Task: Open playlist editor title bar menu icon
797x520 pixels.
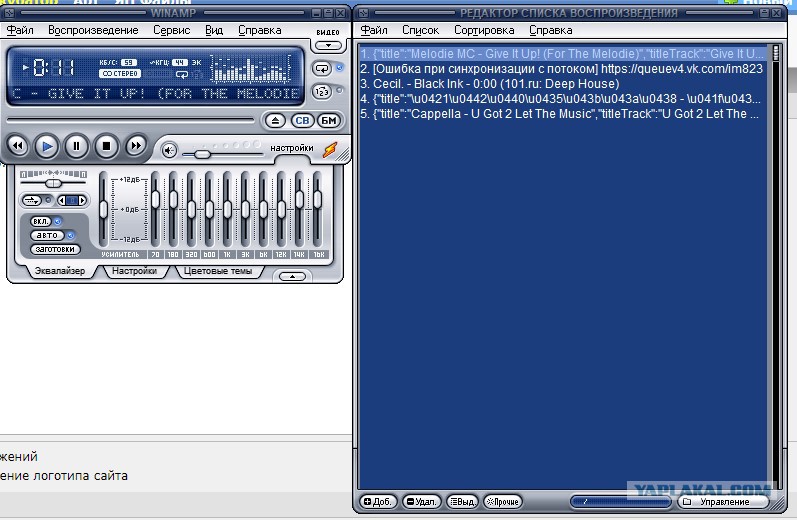Action: coord(363,13)
